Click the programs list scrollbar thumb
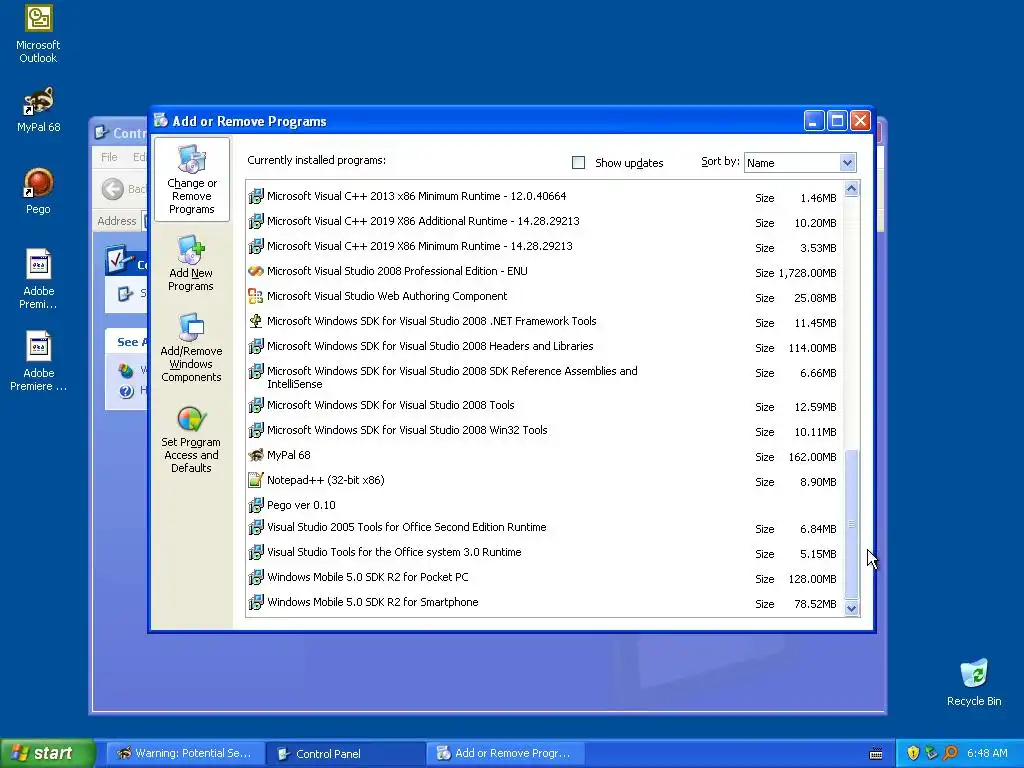The image size is (1024, 768). pos(851,524)
